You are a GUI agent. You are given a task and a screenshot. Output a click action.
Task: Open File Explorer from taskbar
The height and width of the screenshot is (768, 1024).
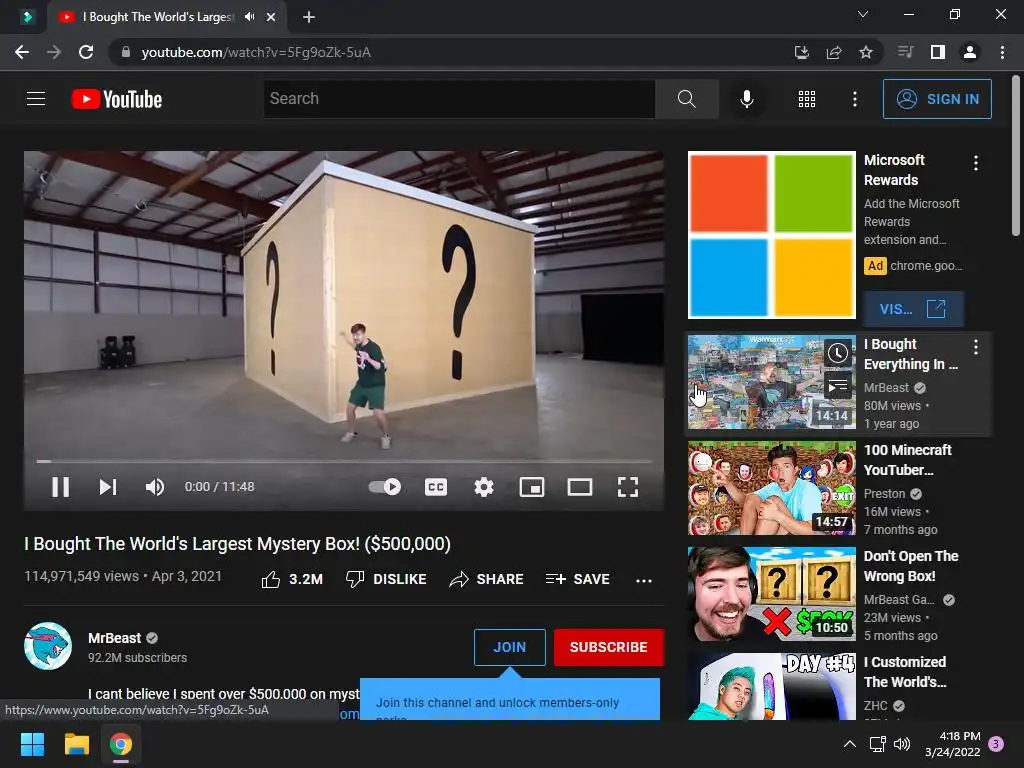click(76, 744)
